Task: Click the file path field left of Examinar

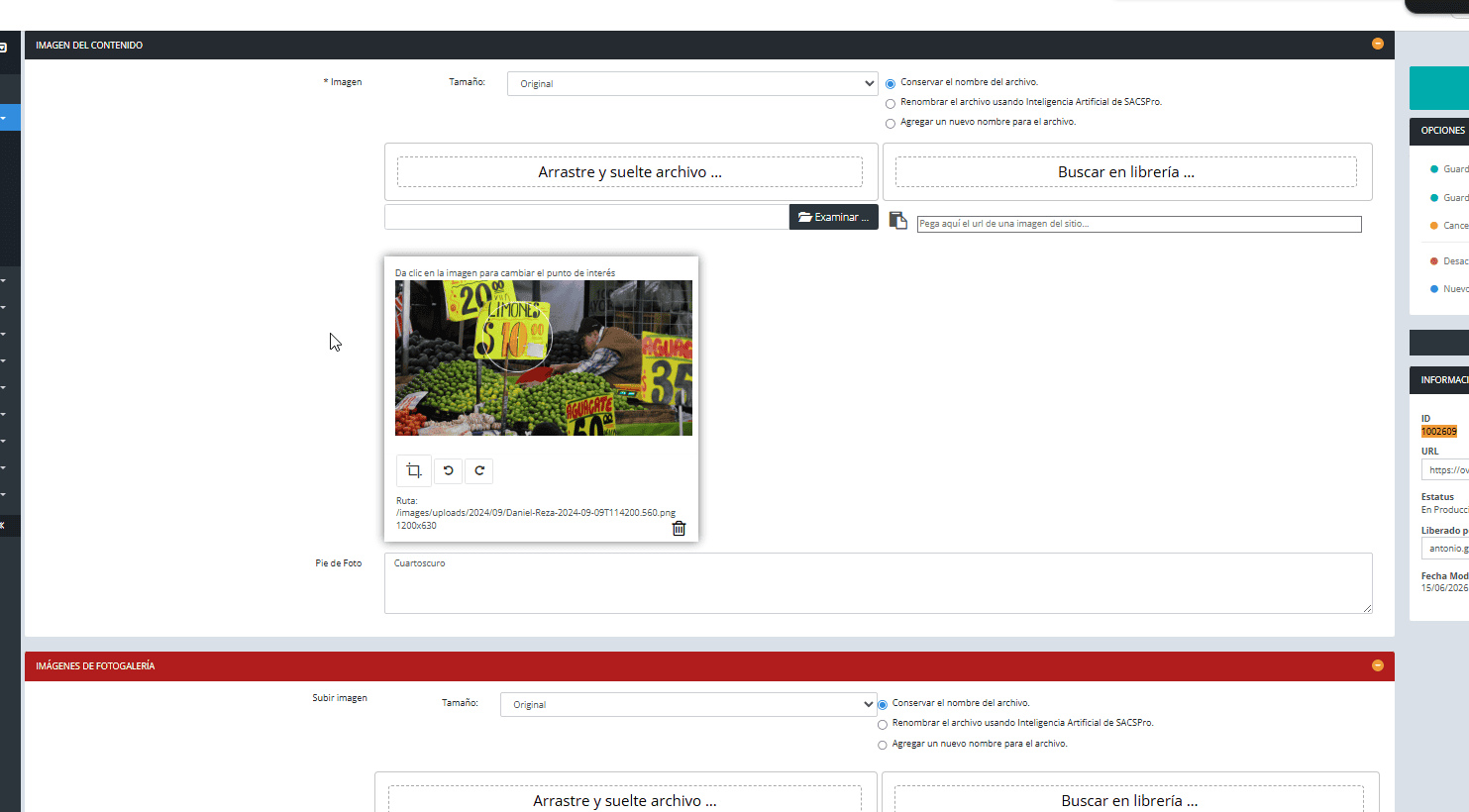Action: (586, 217)
